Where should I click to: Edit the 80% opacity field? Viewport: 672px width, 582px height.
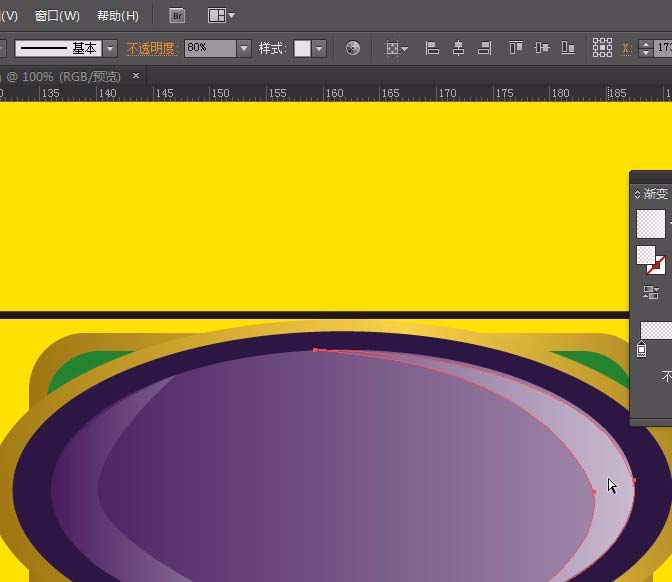click(x=210, y=48)
